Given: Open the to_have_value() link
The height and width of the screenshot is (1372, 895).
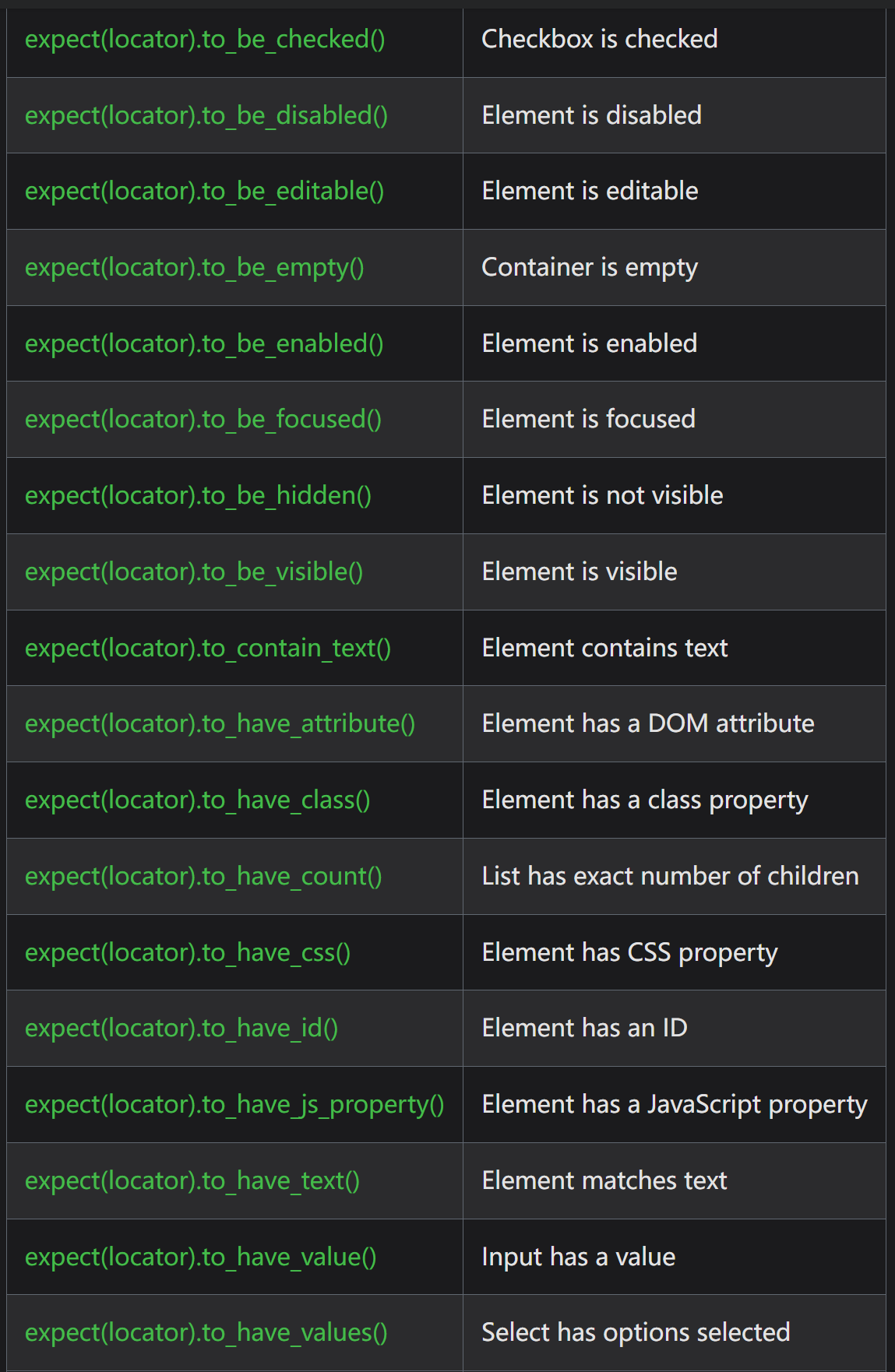Looking at the screenshot, I should pos(201,1257).
